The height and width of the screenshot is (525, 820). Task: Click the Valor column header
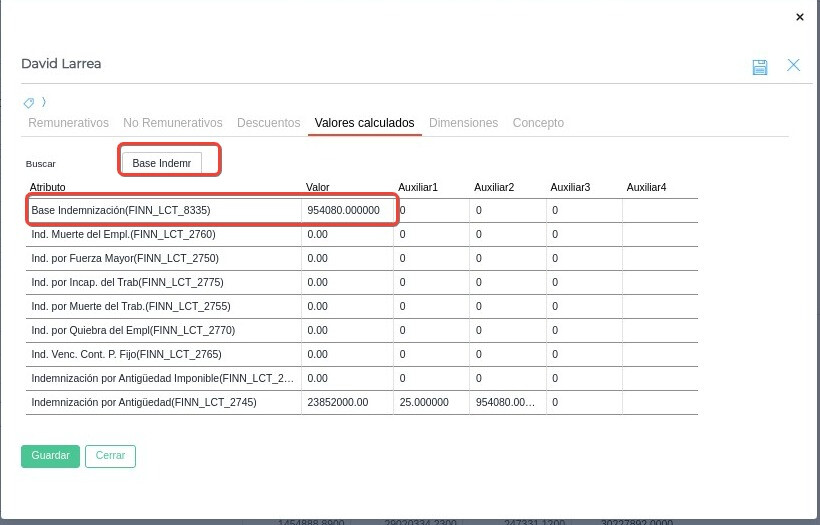pyautogui.click(x=317, y=187)
